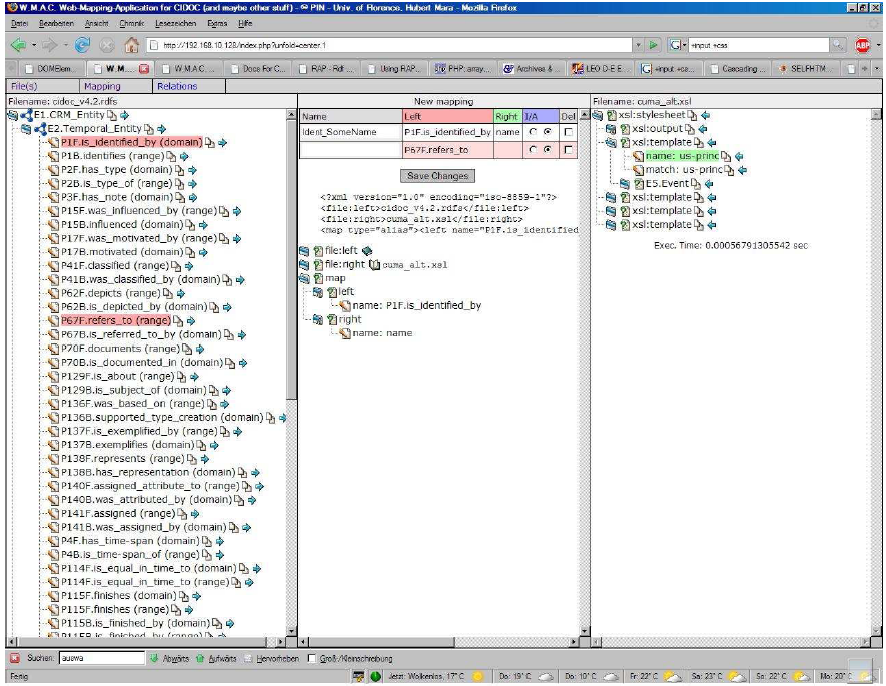Open the address bar history dropdown
Screen dimensions: 886x686
638,45
